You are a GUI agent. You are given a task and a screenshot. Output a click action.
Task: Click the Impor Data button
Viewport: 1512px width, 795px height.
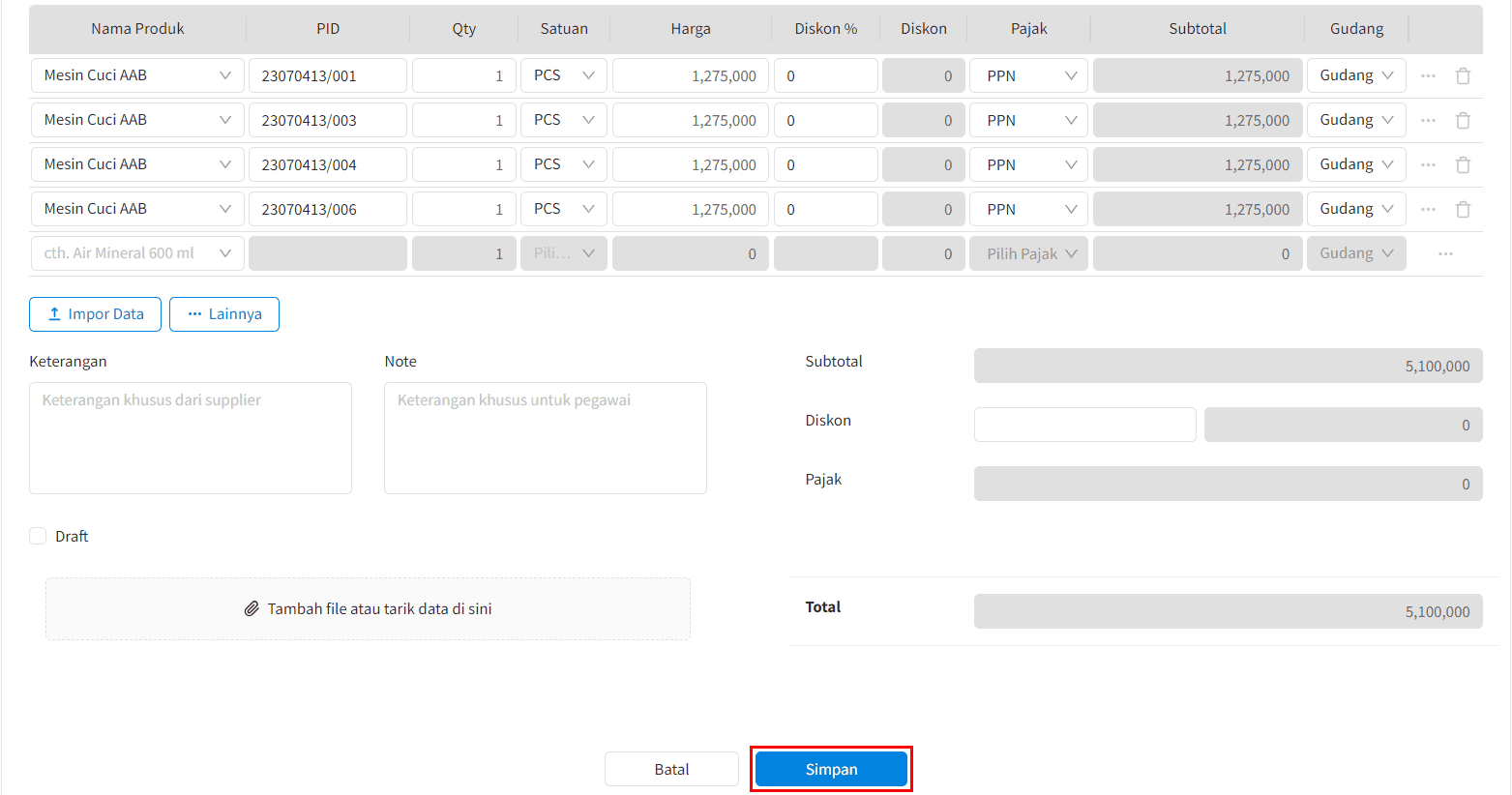95,314
